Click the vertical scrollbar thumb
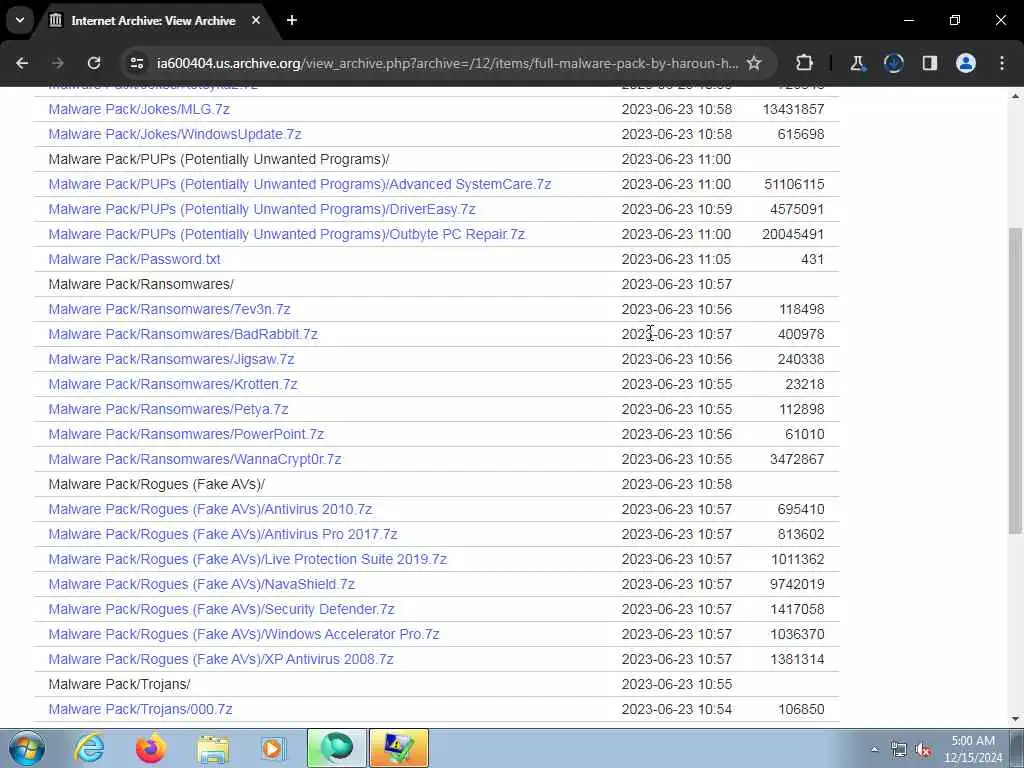The image size is (1024, 768). (1016, 380)
